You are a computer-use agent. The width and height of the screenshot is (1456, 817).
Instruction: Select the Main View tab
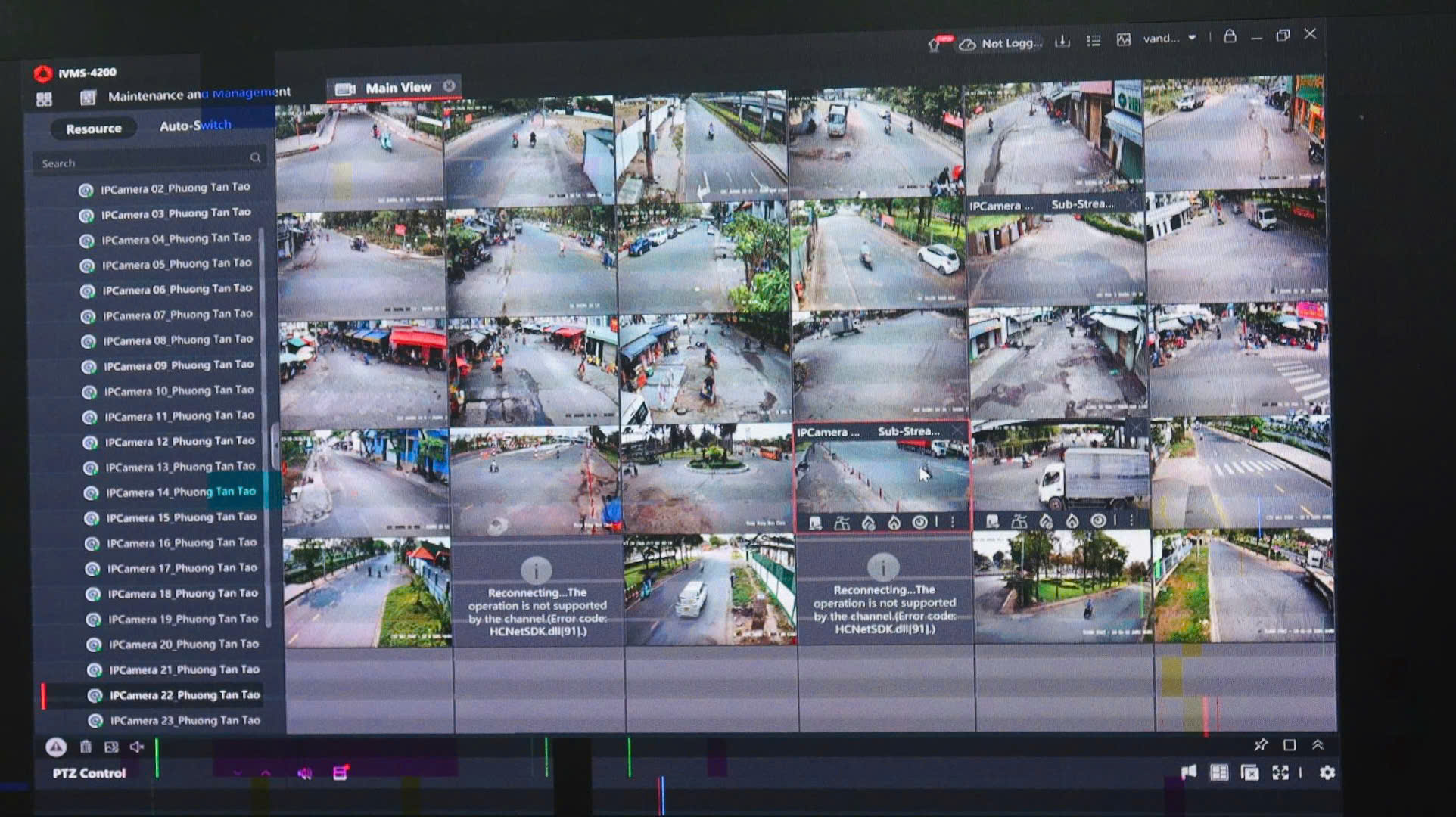(397, 88)
